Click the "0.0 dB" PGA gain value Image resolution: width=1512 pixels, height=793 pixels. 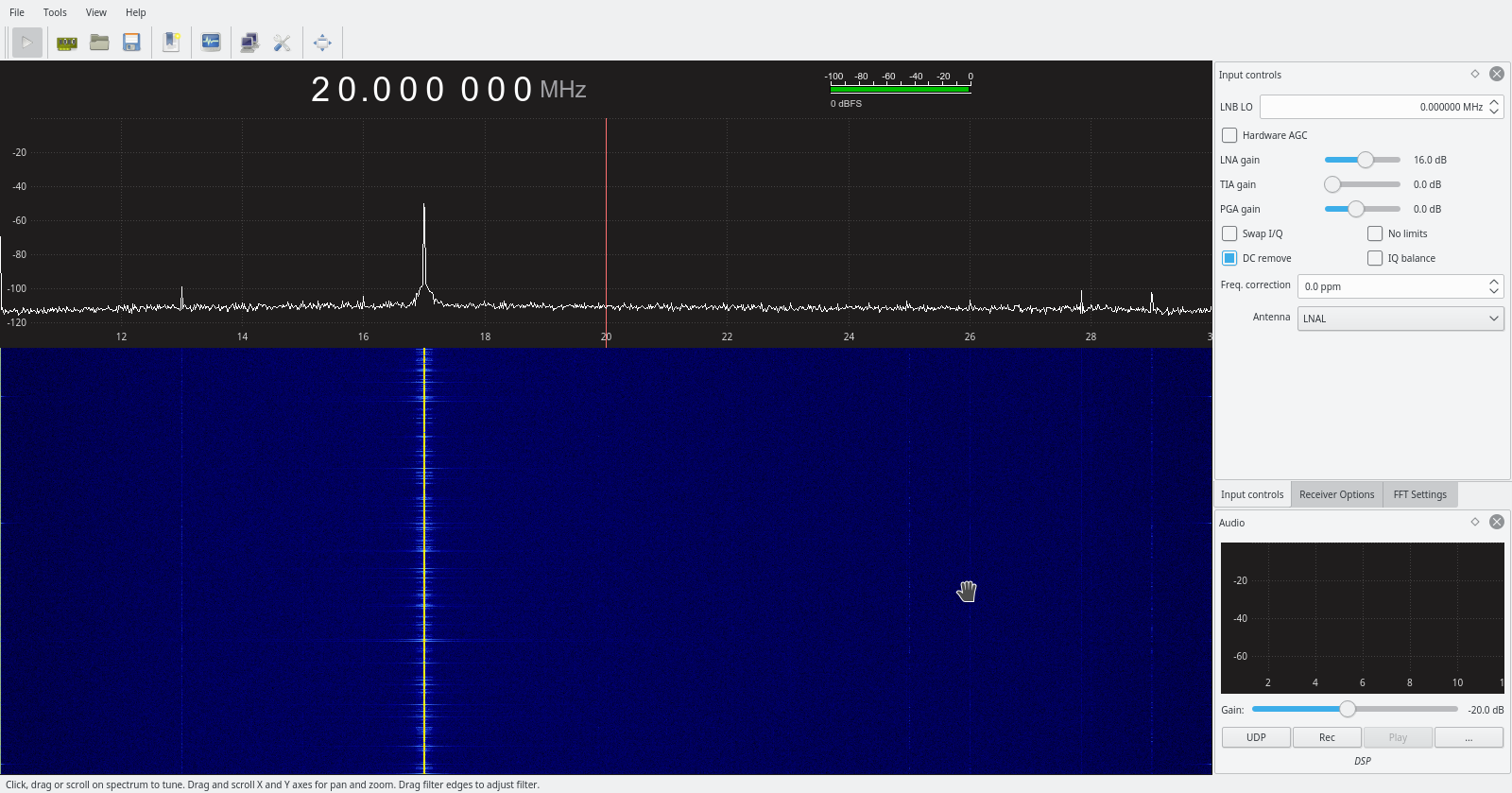(1427, 209)
